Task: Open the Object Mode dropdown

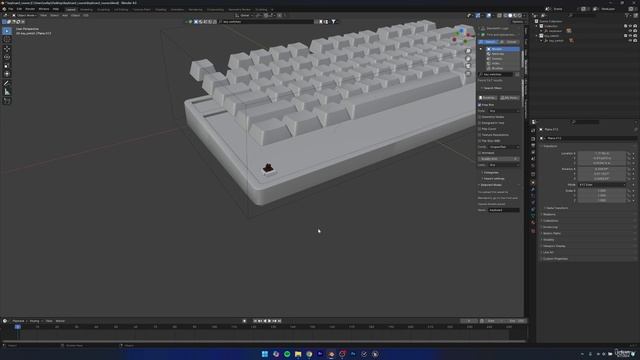Action: tap(24, 16)
